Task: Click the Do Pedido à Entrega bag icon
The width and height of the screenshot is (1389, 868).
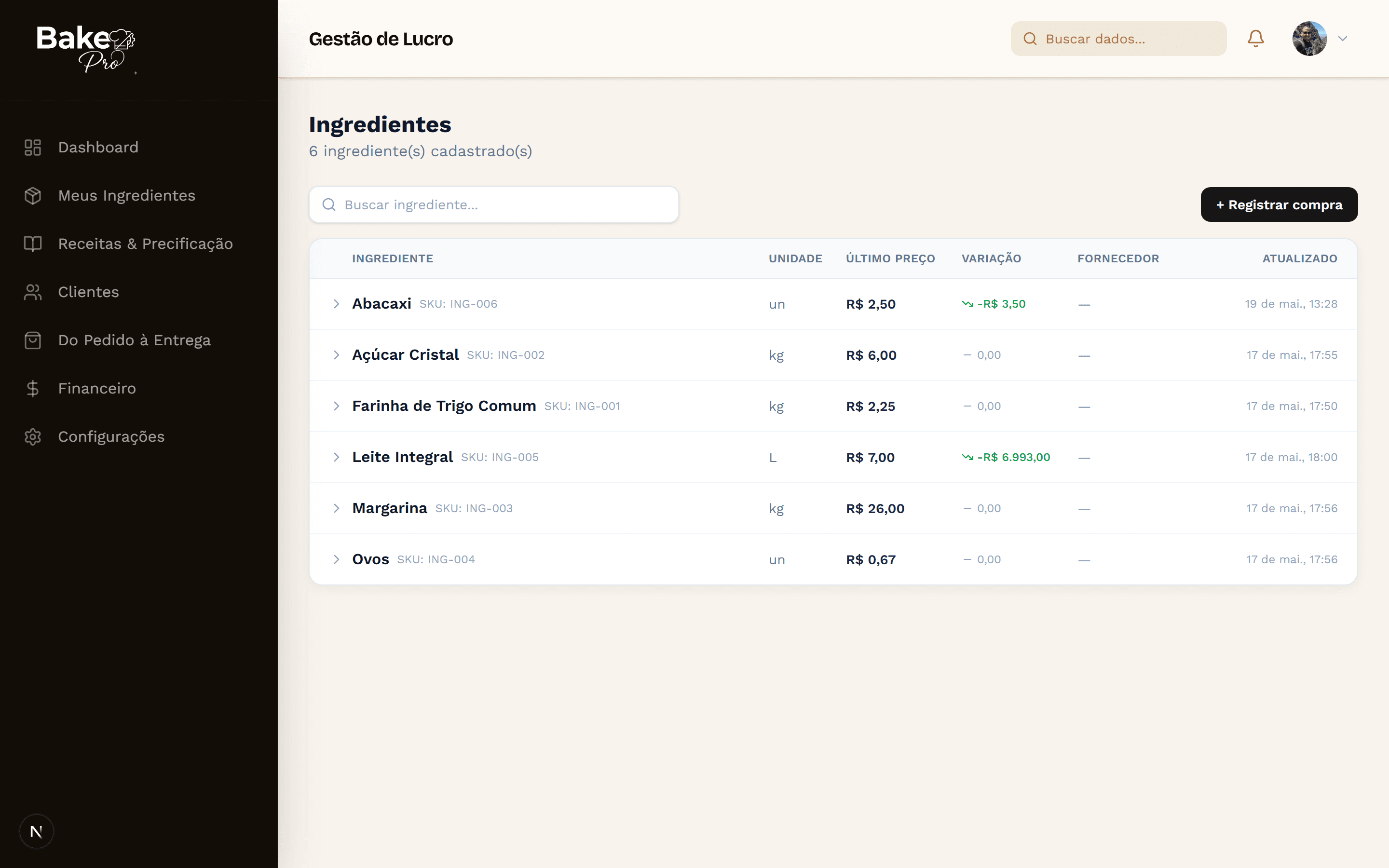Action: (33, 340)
